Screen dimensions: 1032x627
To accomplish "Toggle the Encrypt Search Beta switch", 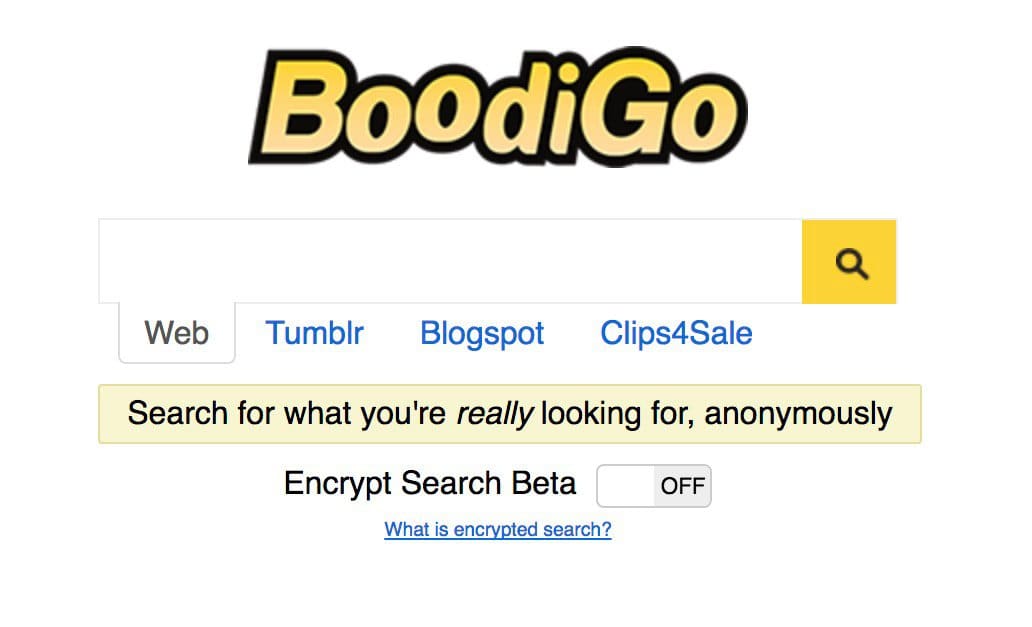I will [653, 486].
